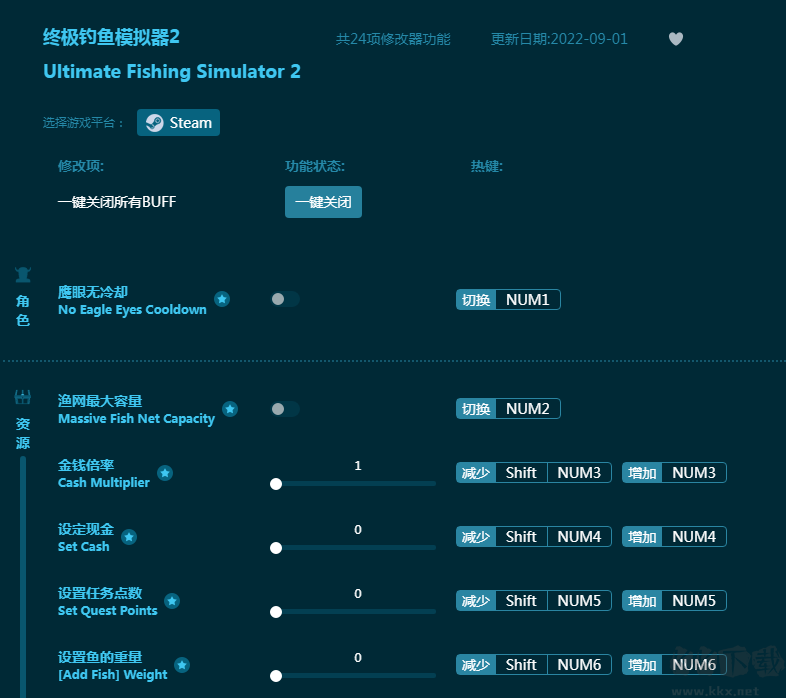Enable No Eagle Eyes Cooldown toggle

(x=284, y=299)
